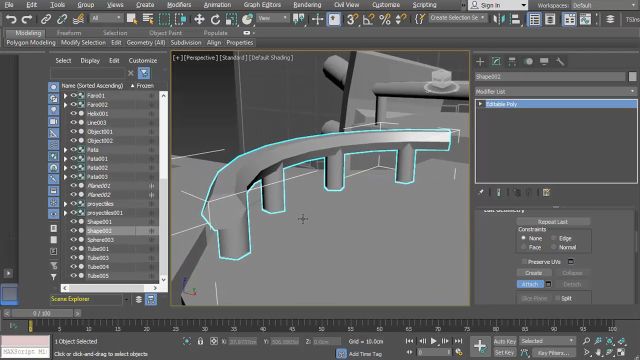This screenshot has width=640, height=360.
Task: Expand the Editable Poly modifier entry
Action: 480,104
